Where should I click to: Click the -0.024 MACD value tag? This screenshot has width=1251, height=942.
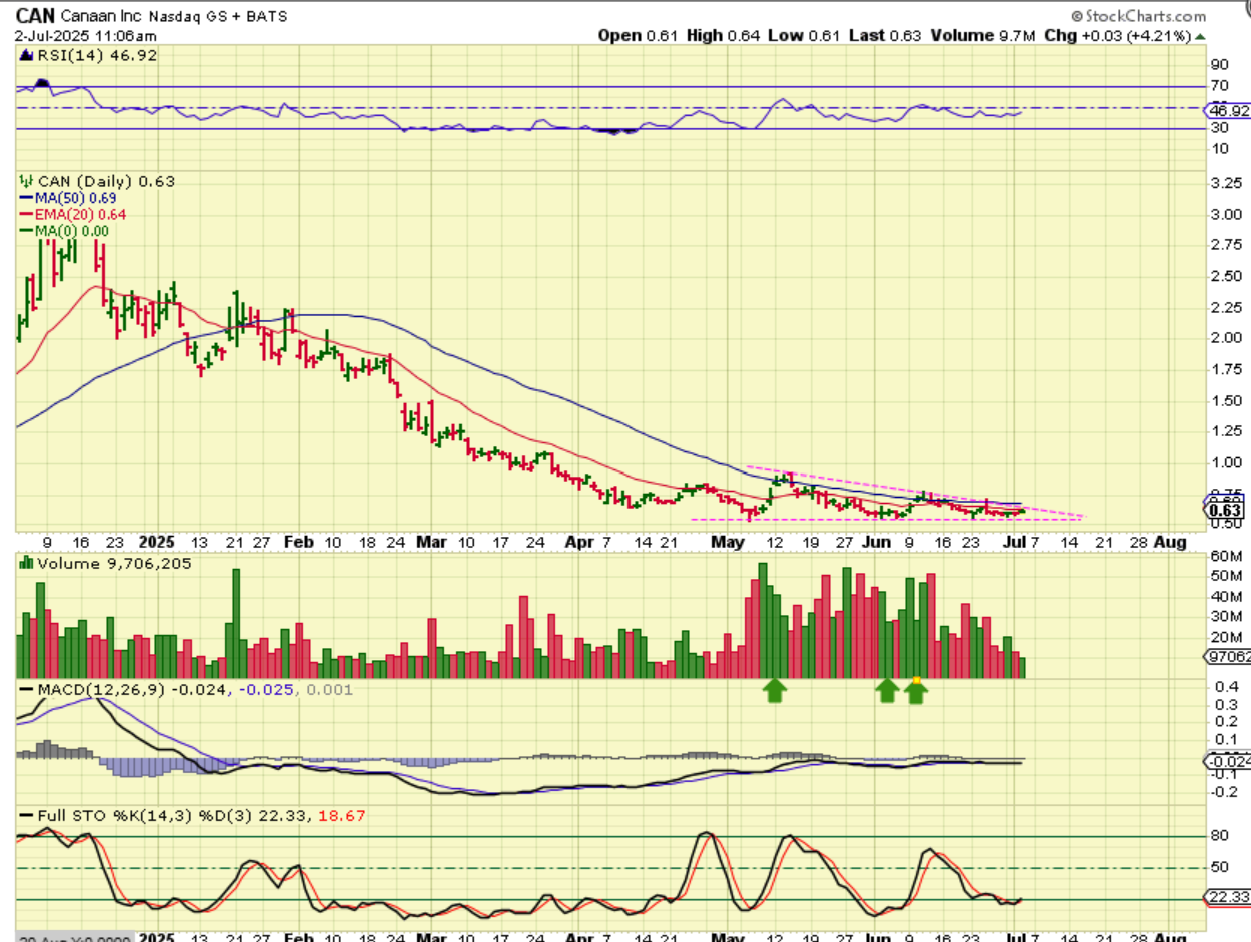(x=1226, y=761)
